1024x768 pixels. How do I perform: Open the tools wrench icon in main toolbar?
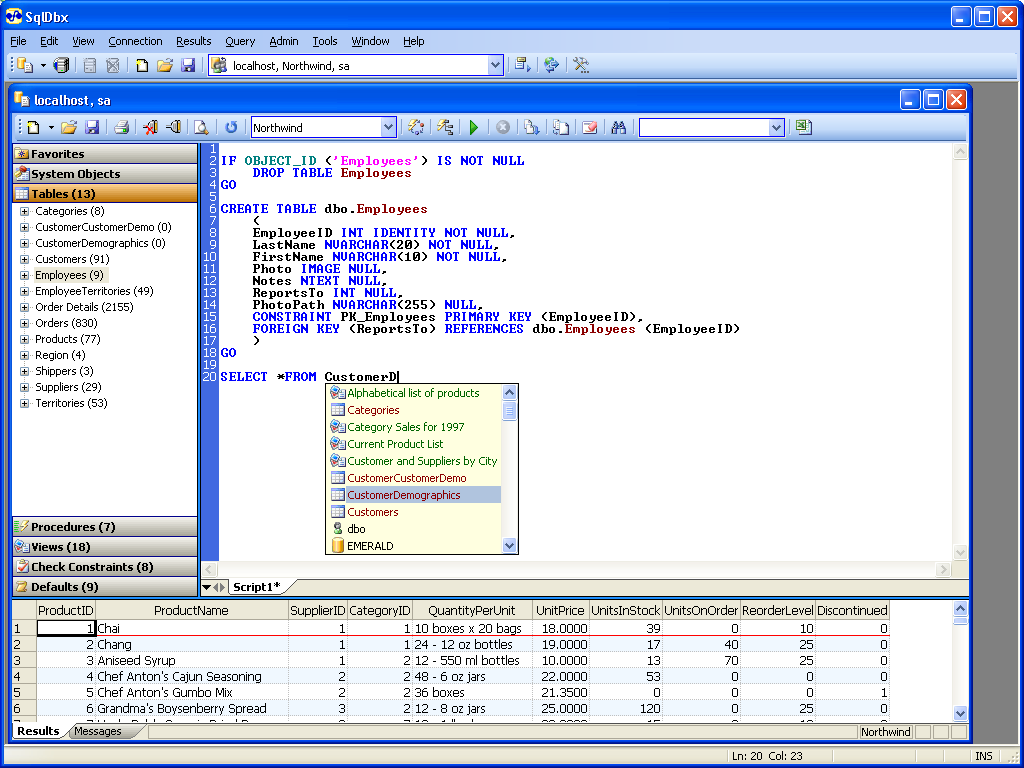pyautogui.click(x=581, y=65)
